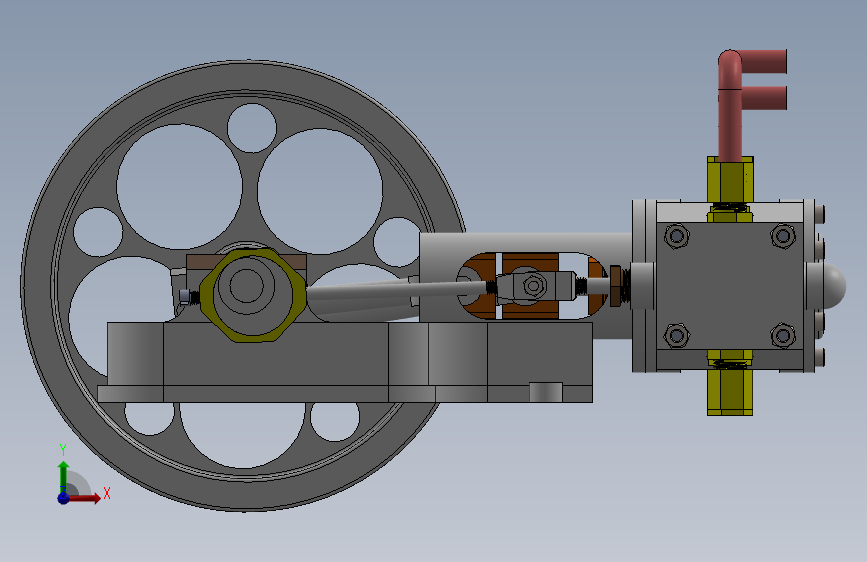Select the square cylinder cover plate face

(x=730, y=286)
